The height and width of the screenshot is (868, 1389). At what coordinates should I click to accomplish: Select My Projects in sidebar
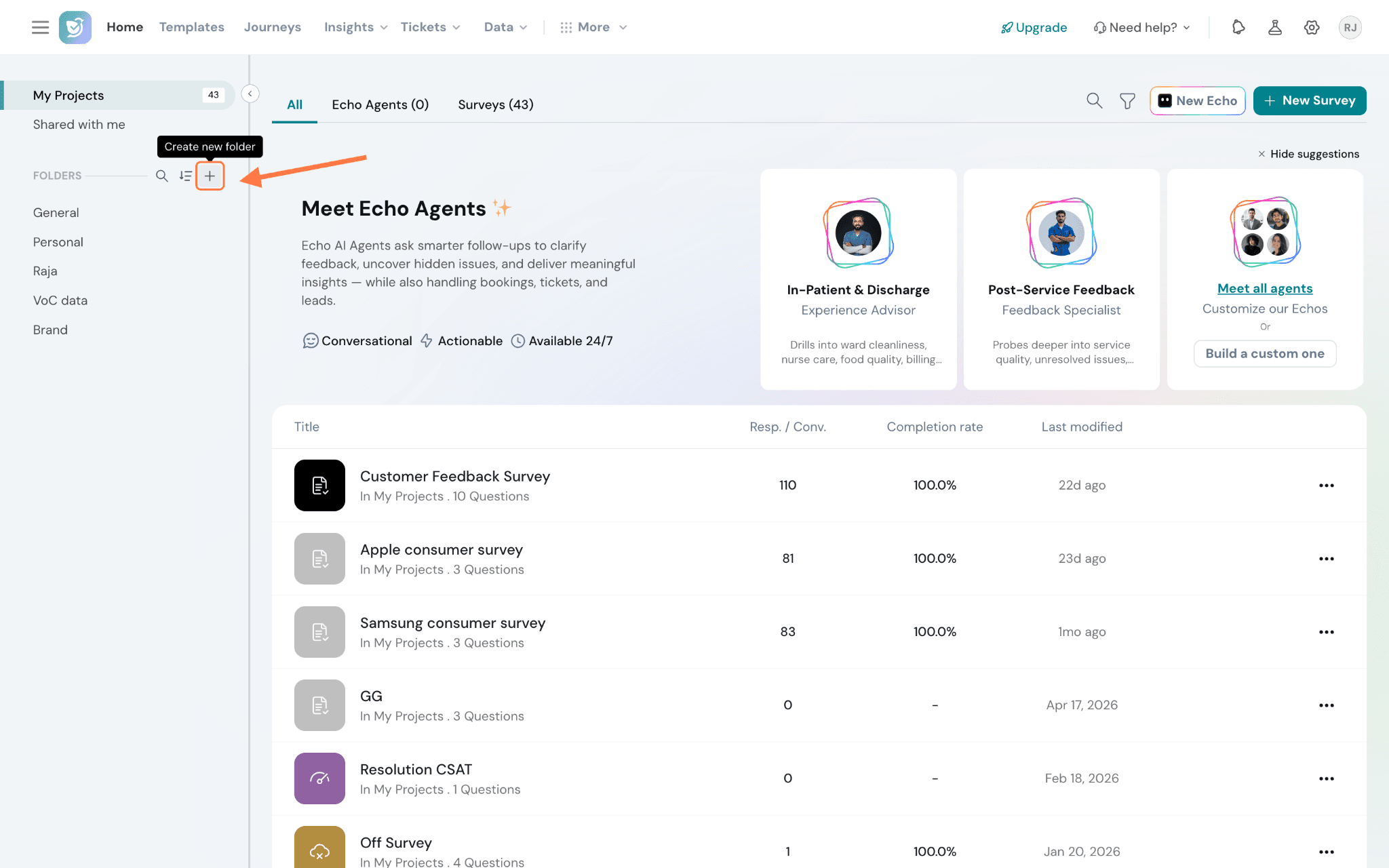pos(119,95)
